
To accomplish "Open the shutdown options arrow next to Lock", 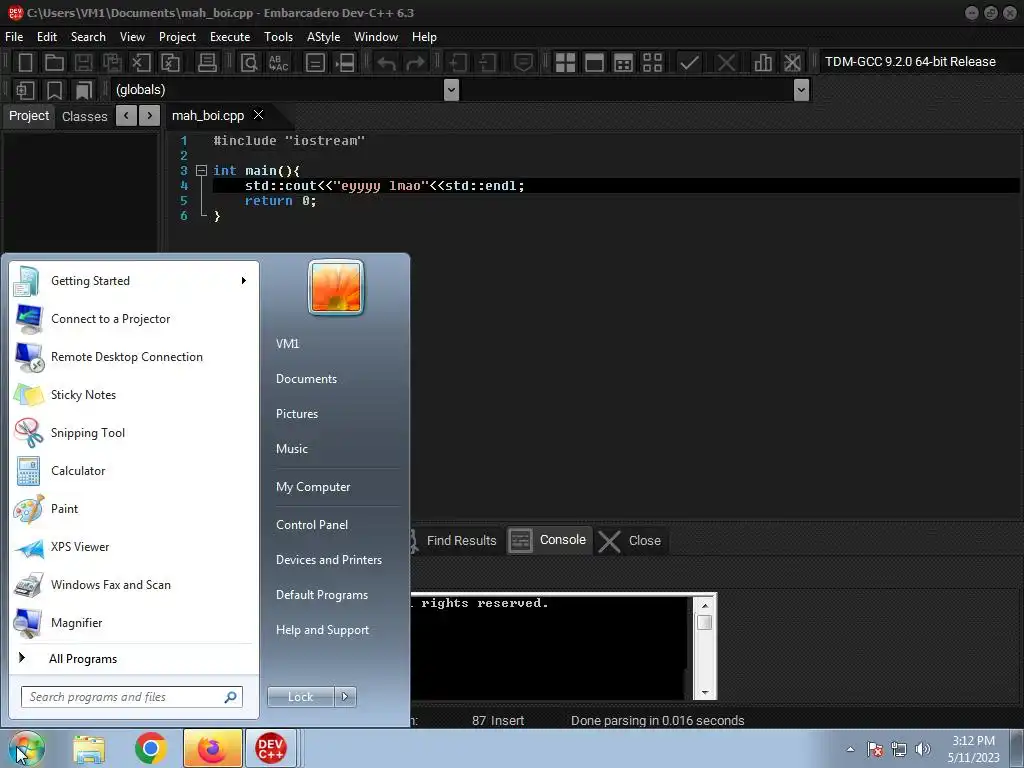I will tap(345, 697).
